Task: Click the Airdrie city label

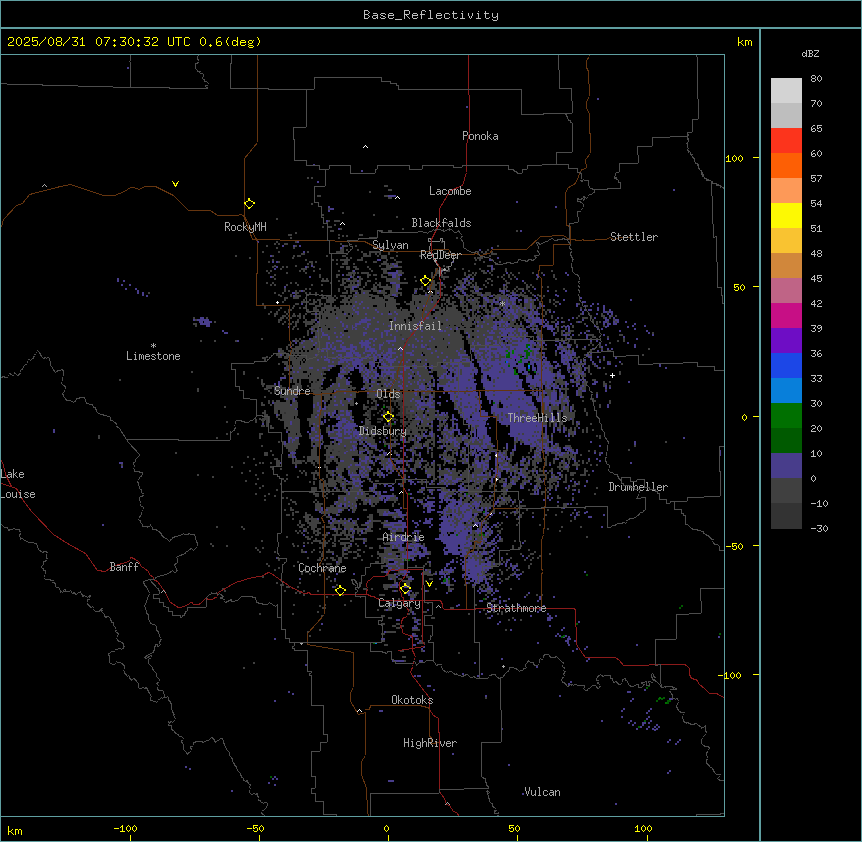Action: pos(404,537)
